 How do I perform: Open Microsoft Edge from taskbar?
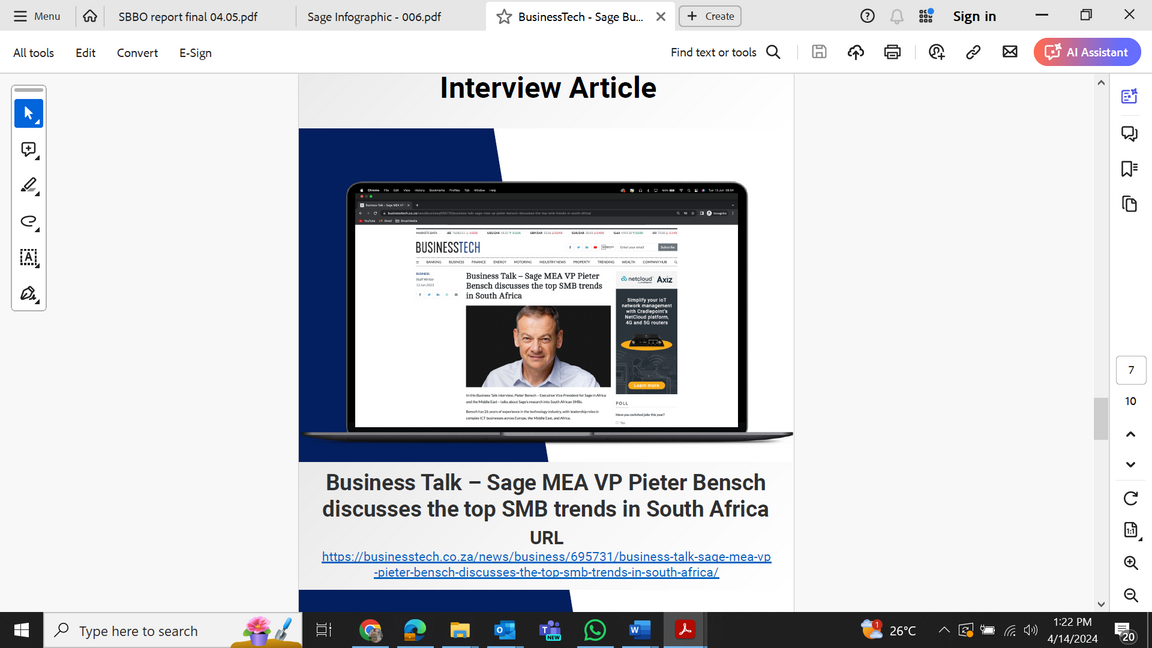coord(415,630)
